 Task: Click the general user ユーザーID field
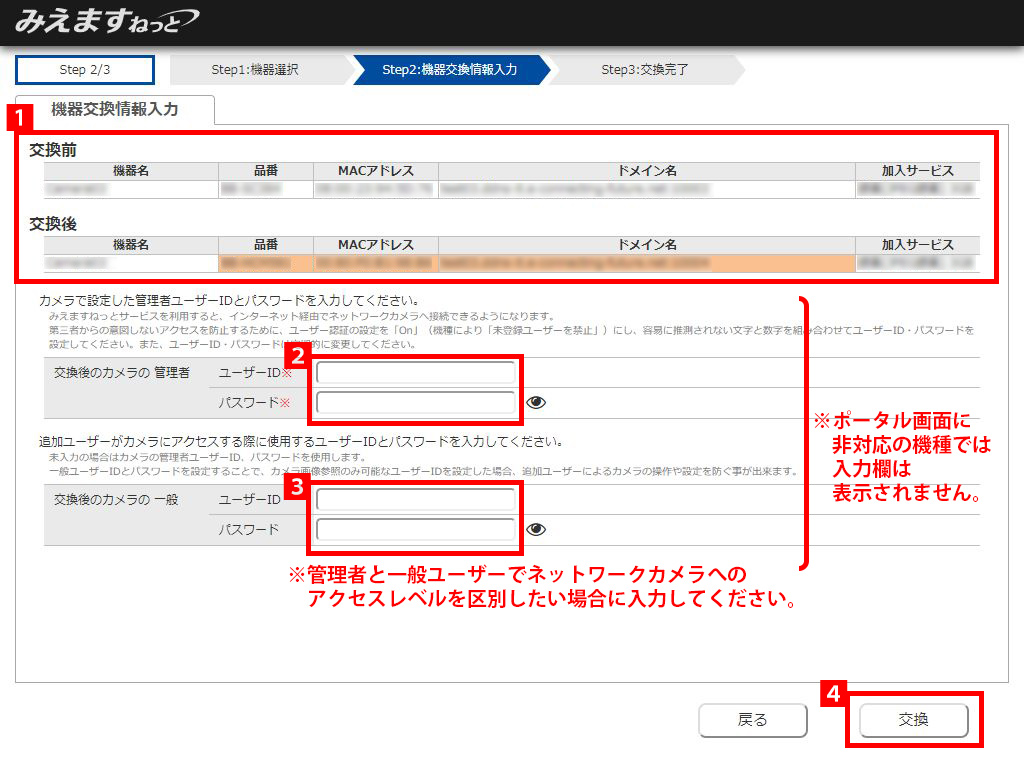tap(416, 499)
